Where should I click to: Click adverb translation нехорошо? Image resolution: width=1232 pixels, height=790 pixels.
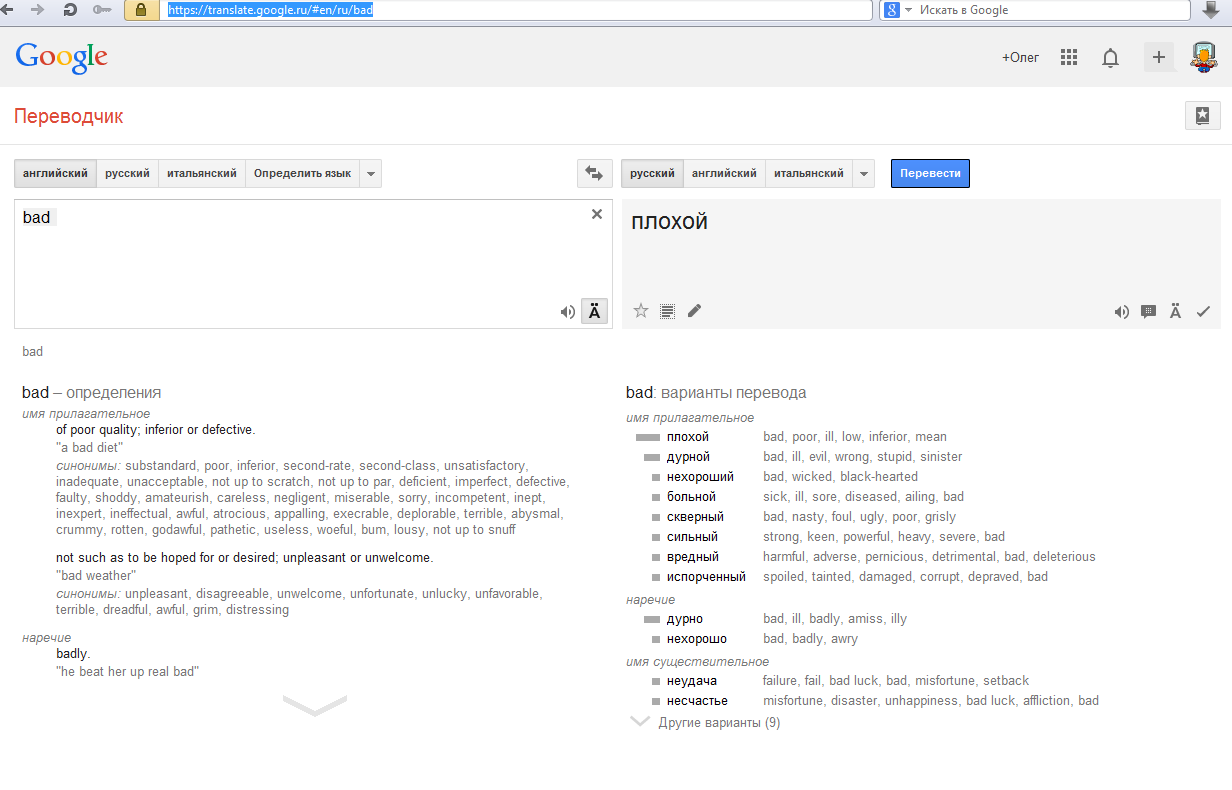696,639
